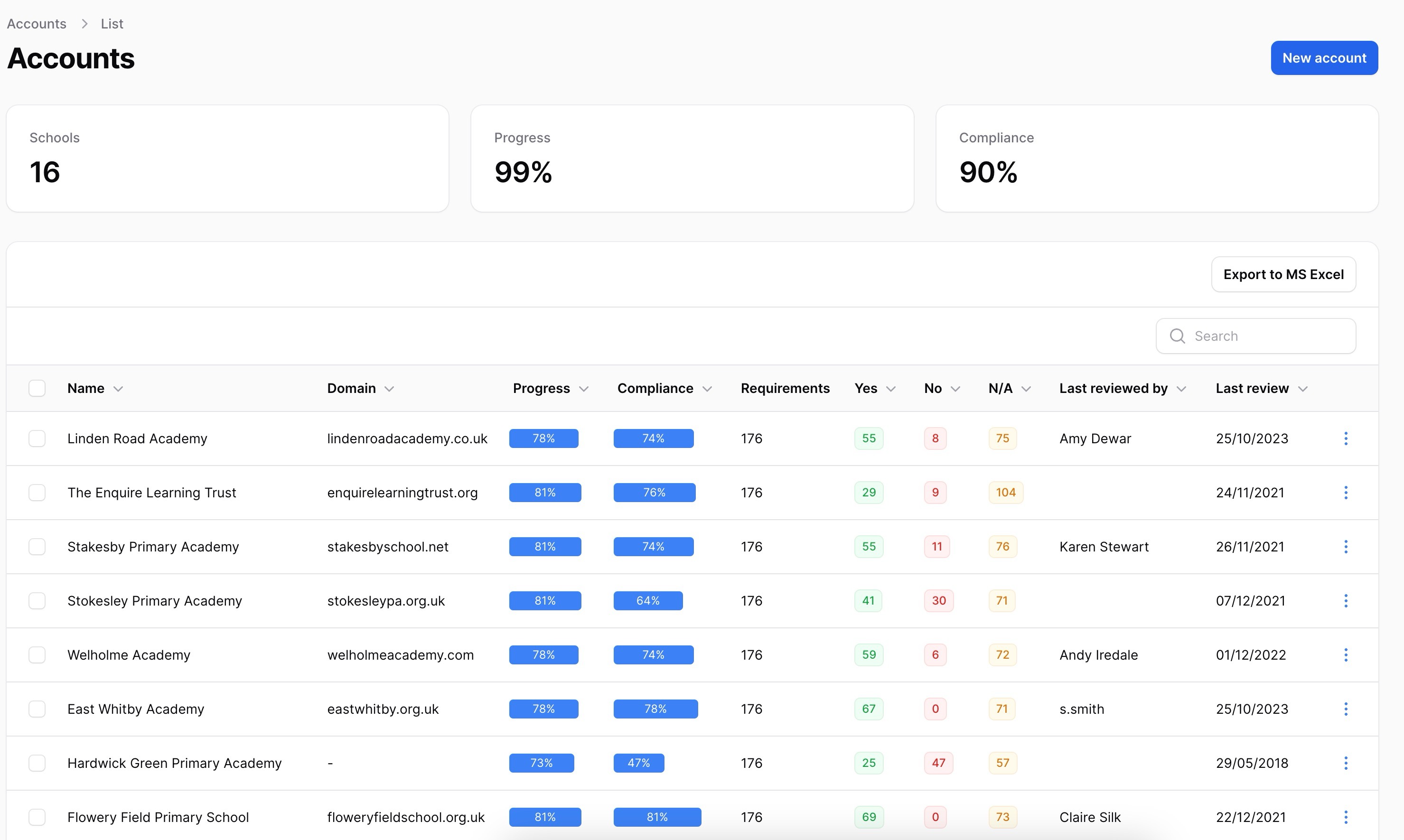
Task: Click the magnifier icon in search box
Action: [x=1177, y=336]
